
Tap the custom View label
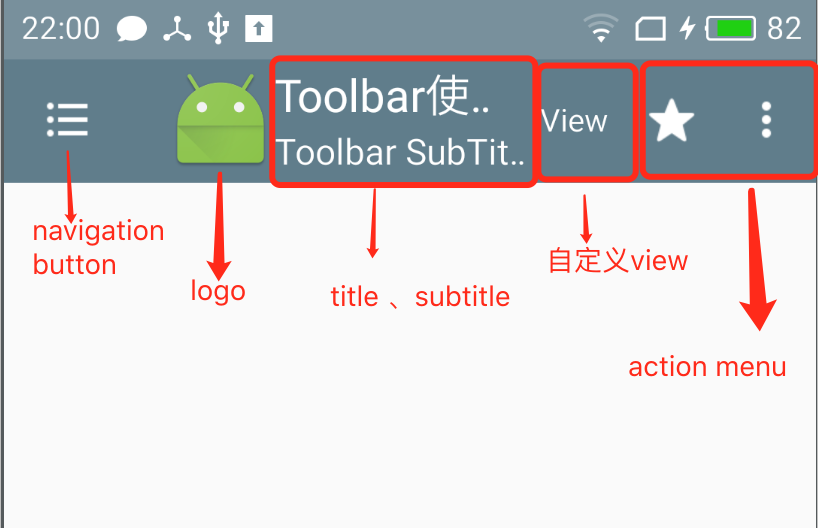point(574,121)
